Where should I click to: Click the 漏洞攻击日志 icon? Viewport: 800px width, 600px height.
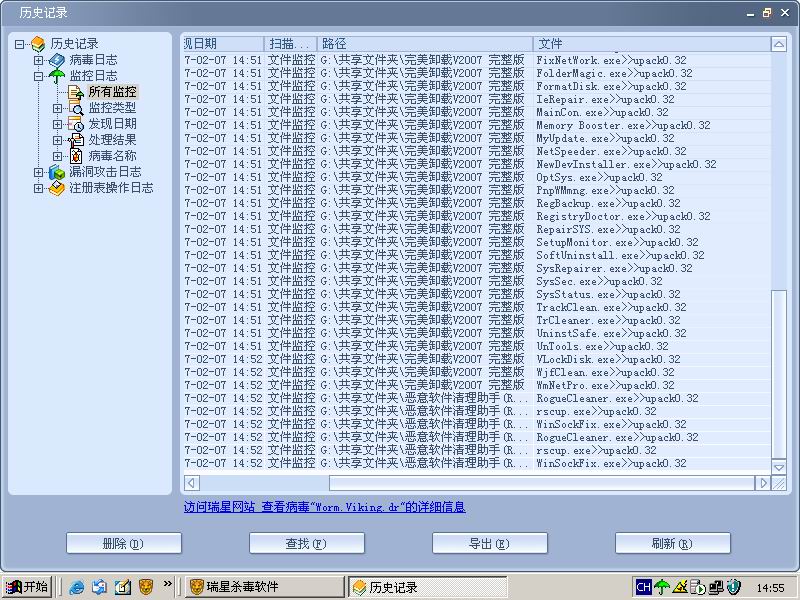(x=57, y=172)
